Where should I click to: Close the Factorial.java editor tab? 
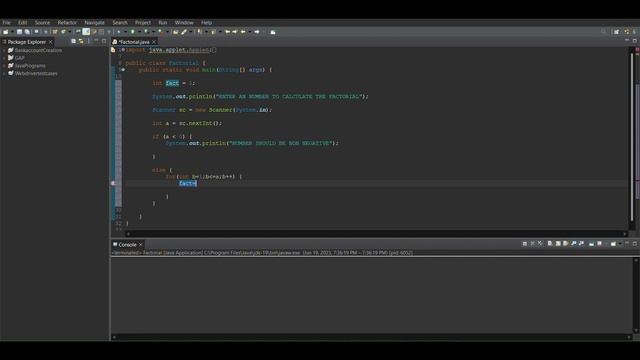pos(154,42)
